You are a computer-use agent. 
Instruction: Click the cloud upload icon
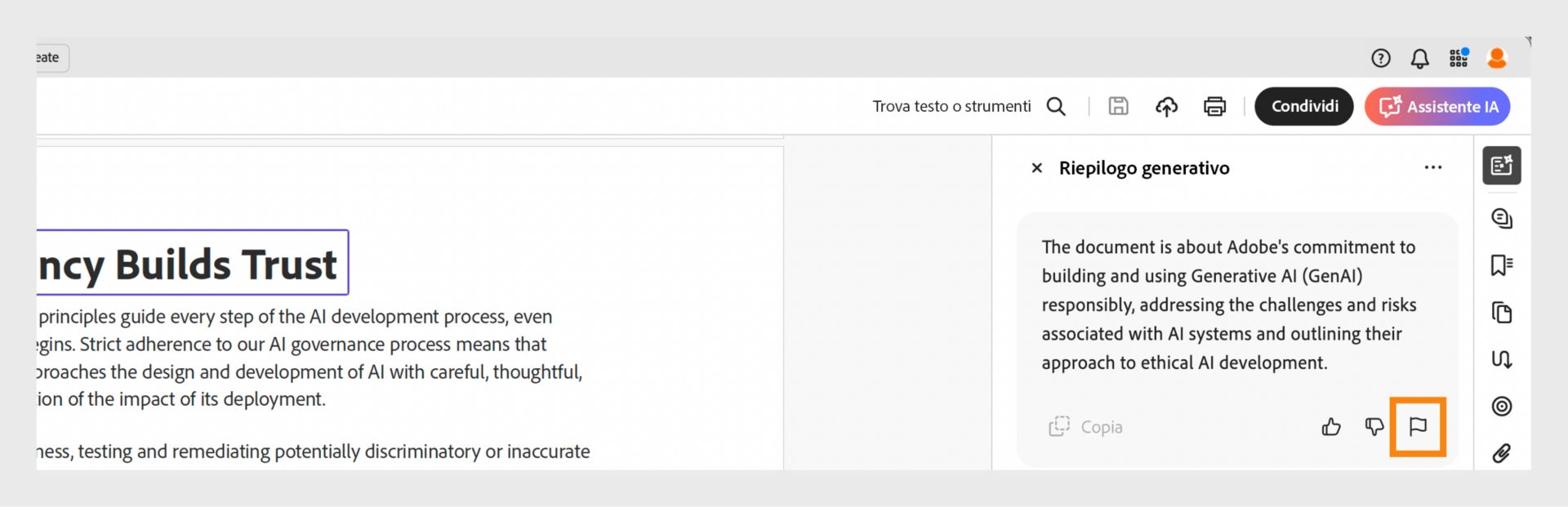pos(1166,106)
